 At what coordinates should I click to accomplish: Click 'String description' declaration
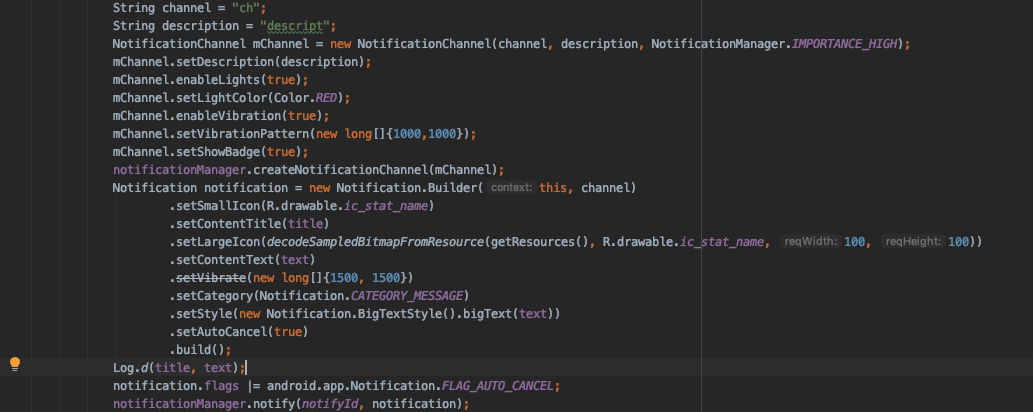click(176, 26)
